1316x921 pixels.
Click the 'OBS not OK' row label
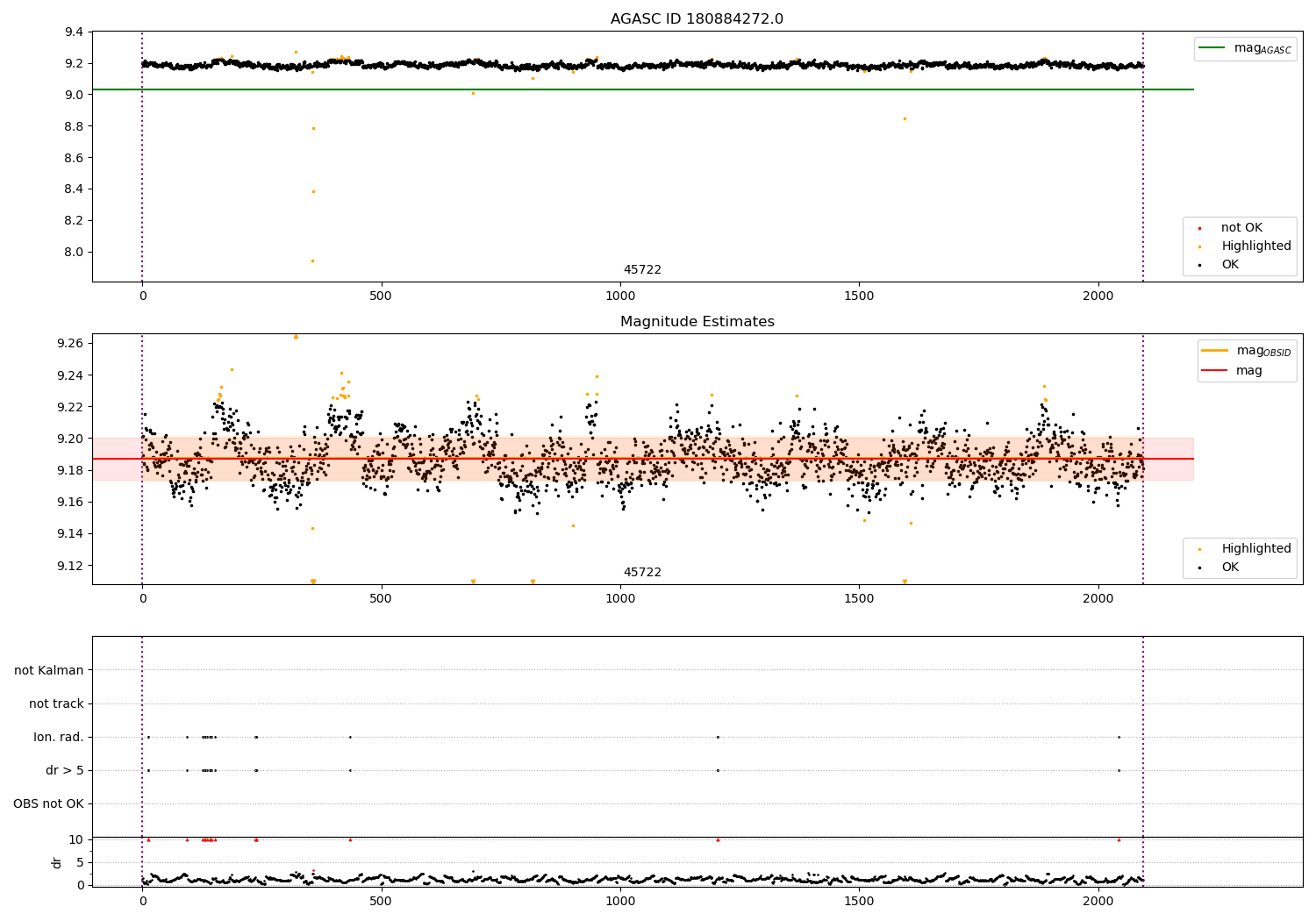coord(48,803)
